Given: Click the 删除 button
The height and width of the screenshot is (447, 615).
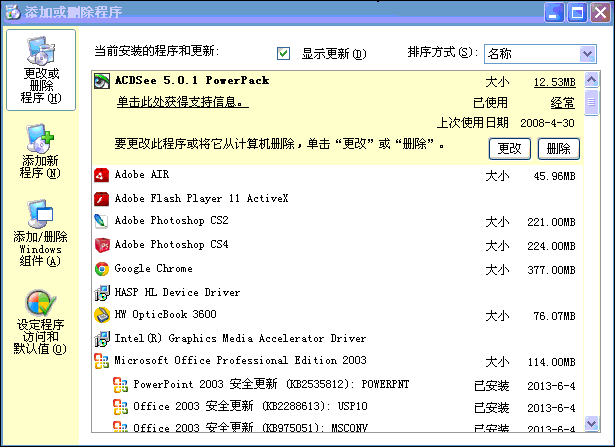Looking at the screenshot, I should click(559, 149).
